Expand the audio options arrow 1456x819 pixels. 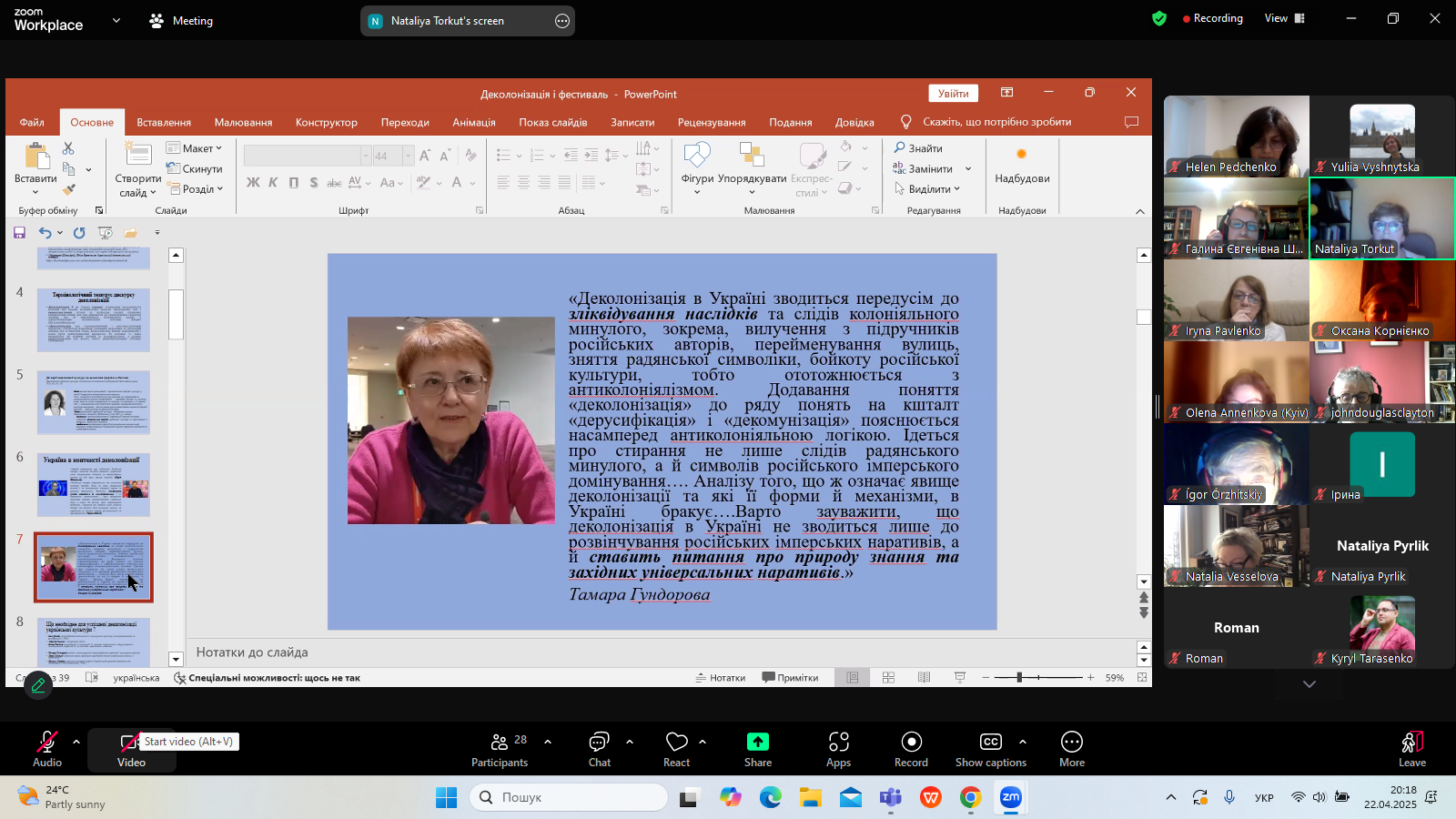point(76,742)
